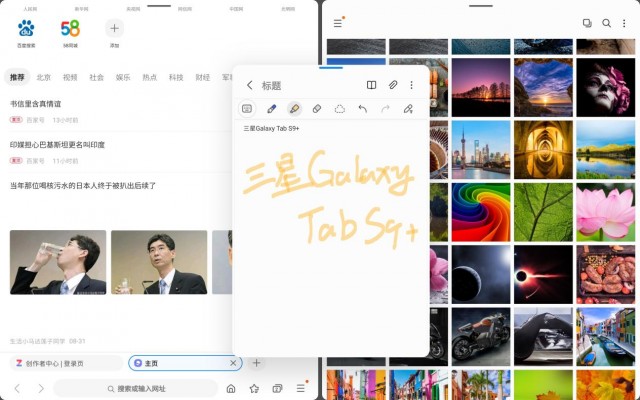The width and height of the screenshot is (640, 400).
Task: Open the mountain lake landscape photo
Action: (606, 150)
